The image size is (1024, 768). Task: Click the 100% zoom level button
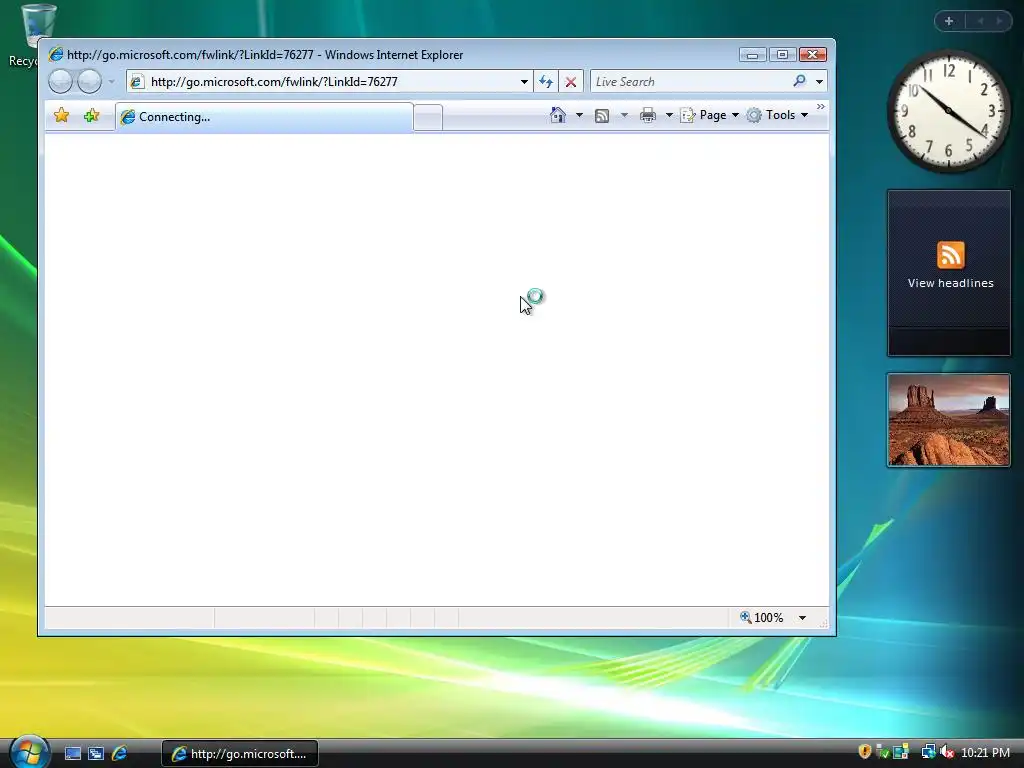coord(761,617)
